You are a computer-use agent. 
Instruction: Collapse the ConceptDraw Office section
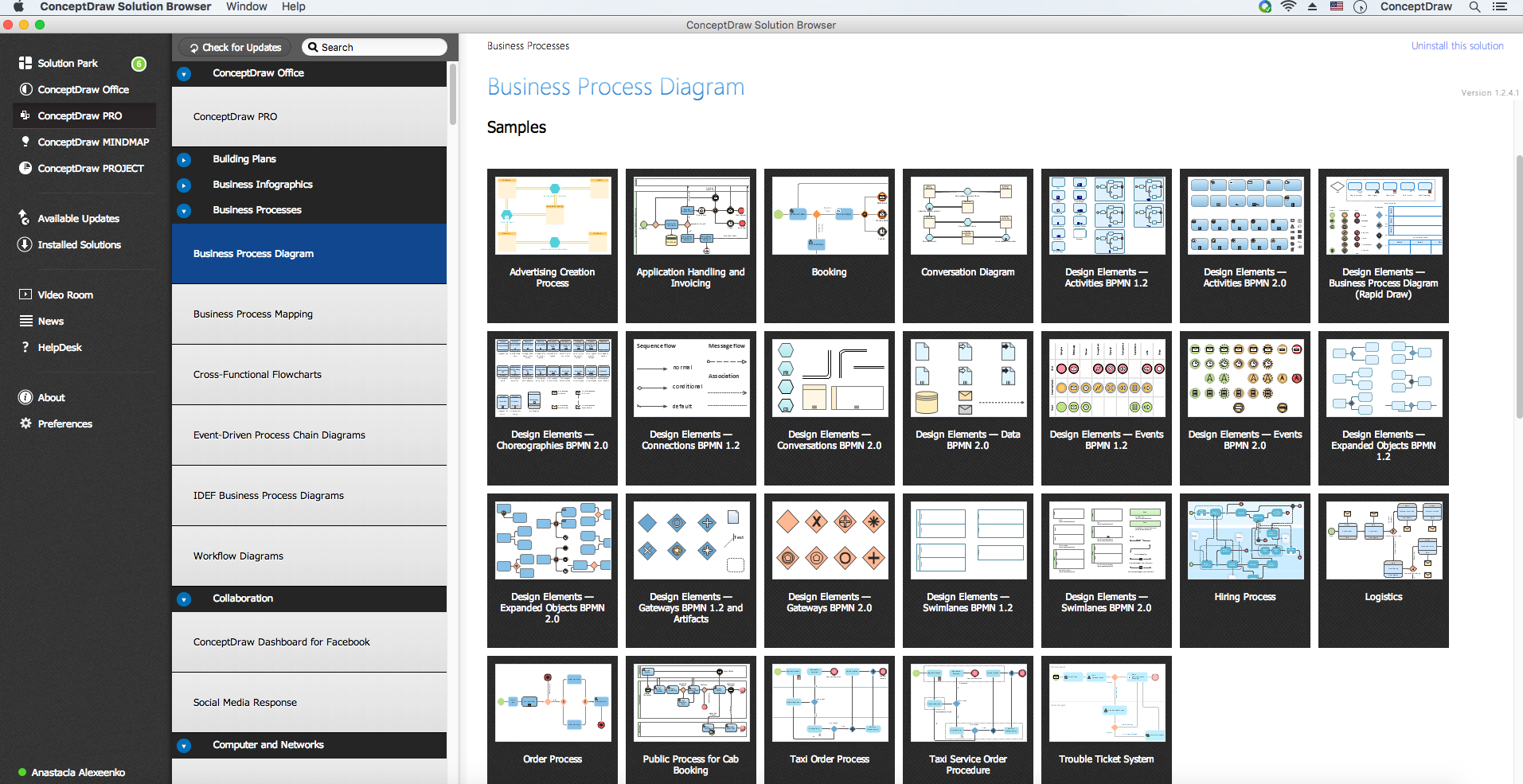(184, 74)
